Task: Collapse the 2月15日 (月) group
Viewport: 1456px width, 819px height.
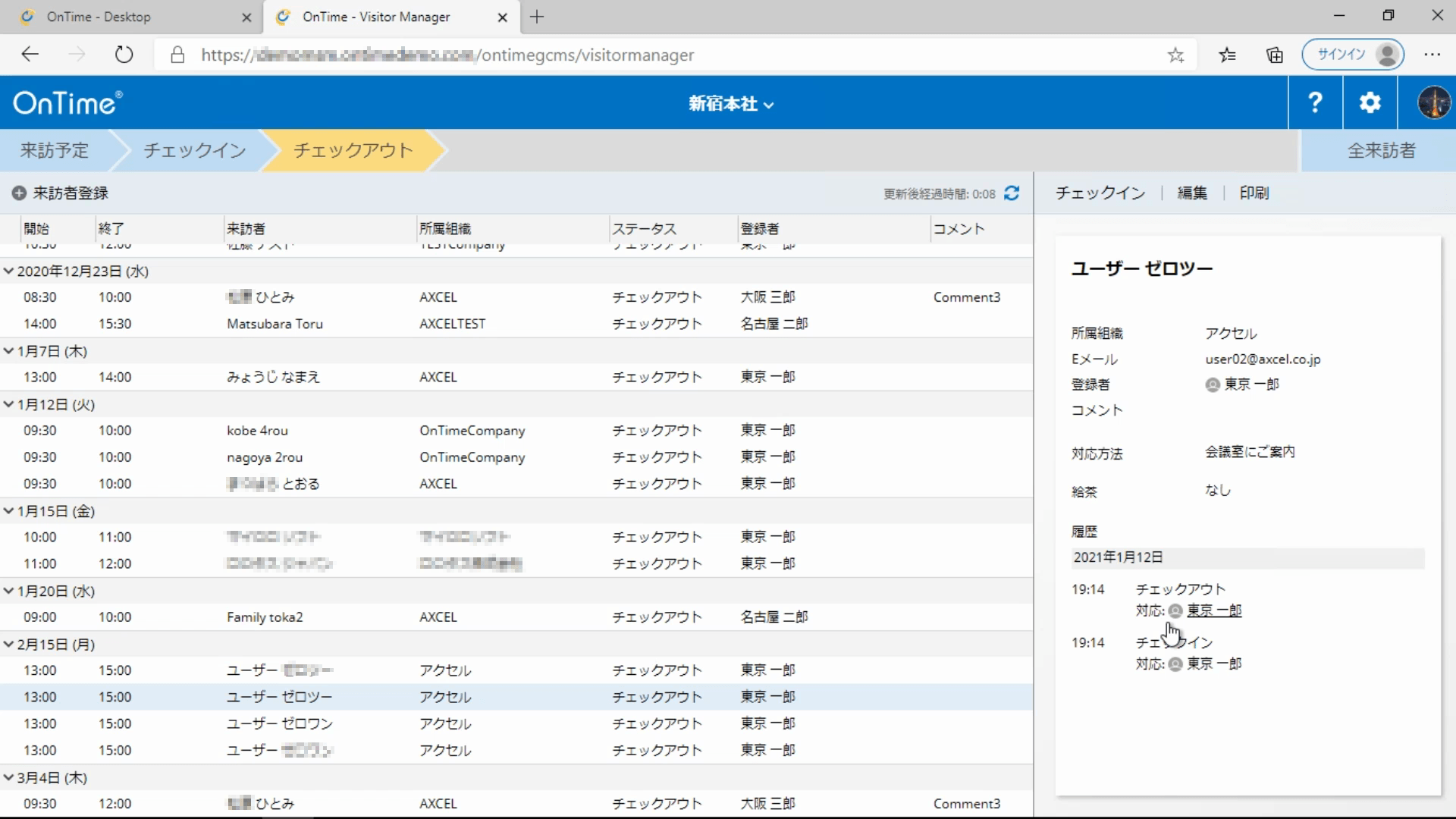Action: (x=9, y=645)
